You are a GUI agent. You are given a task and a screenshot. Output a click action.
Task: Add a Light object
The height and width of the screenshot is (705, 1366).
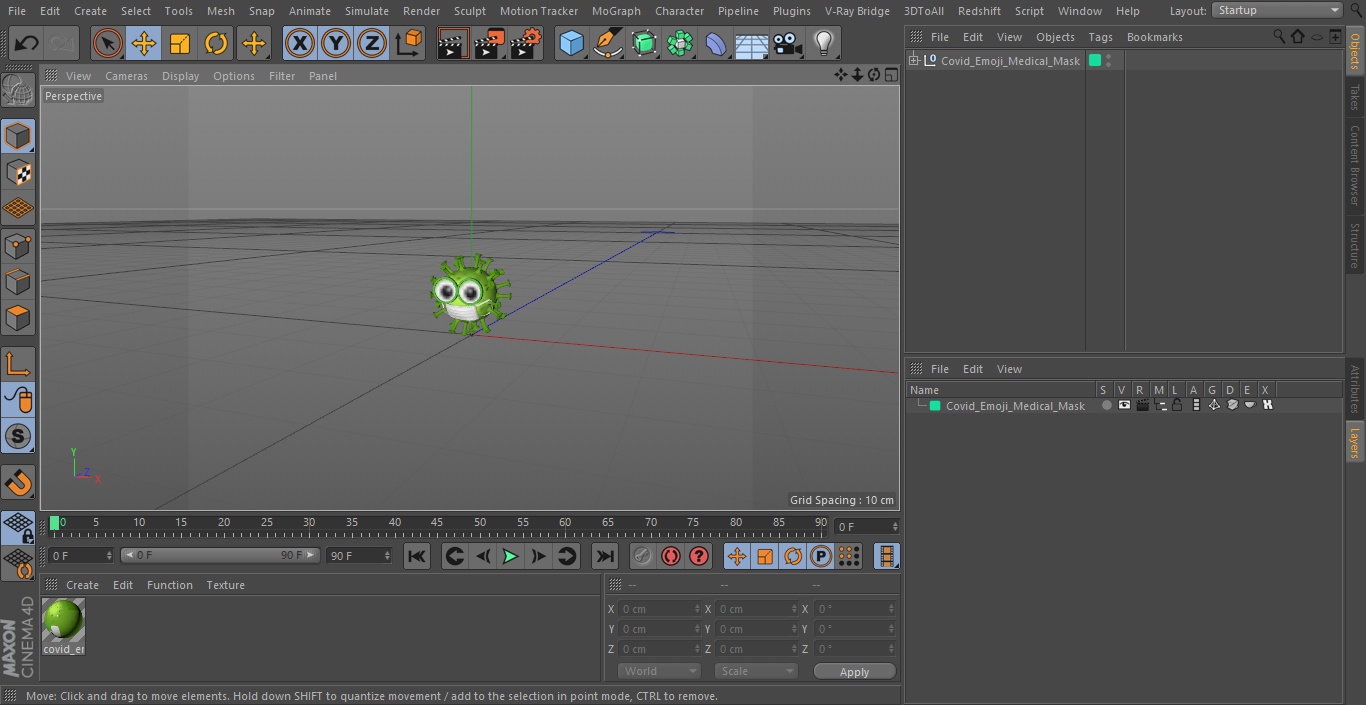824,43
